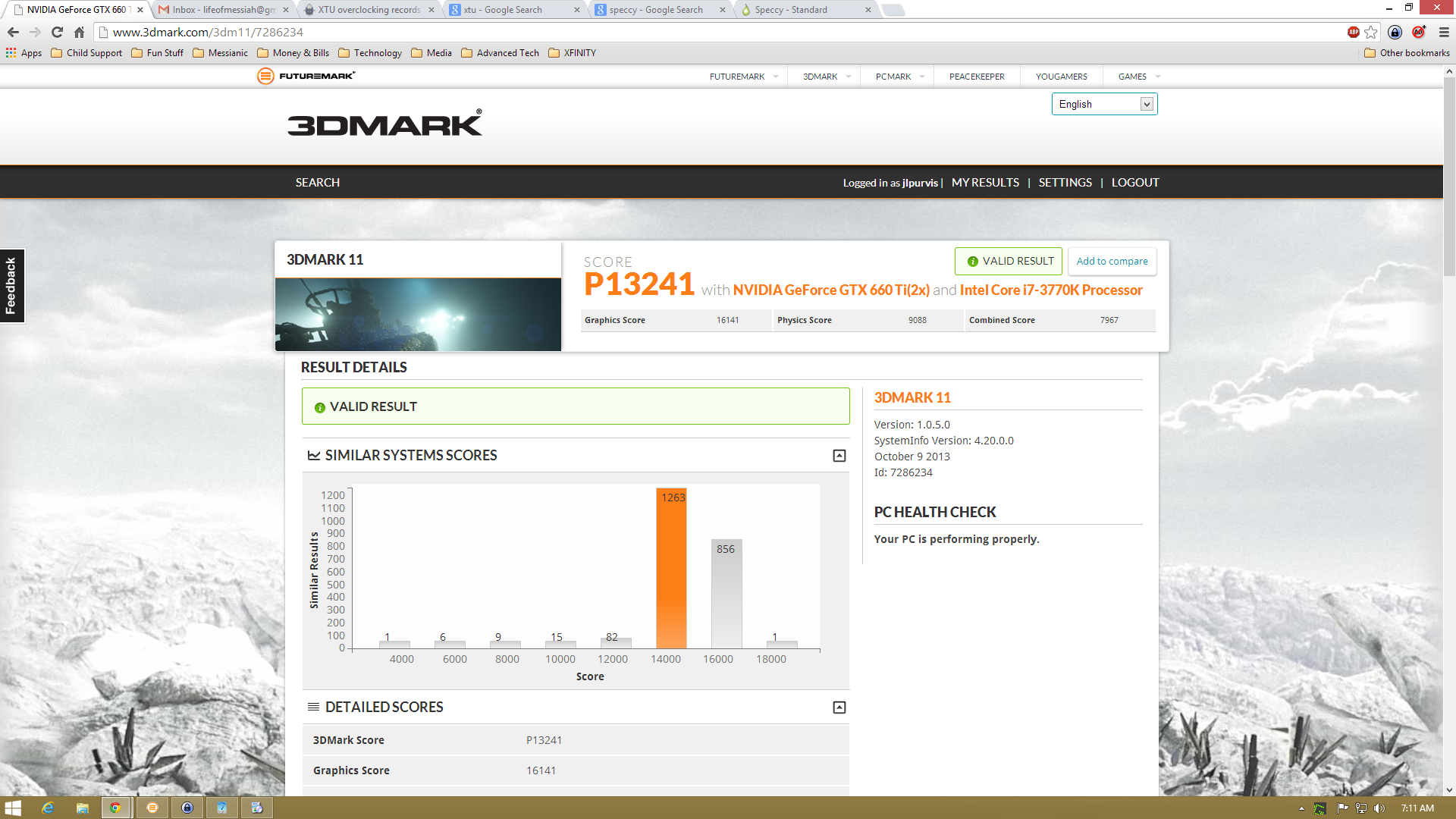1456x819 pixels.
Task: Expand the GAMES nav dropdown
Action: click(x=1157, y=77)
